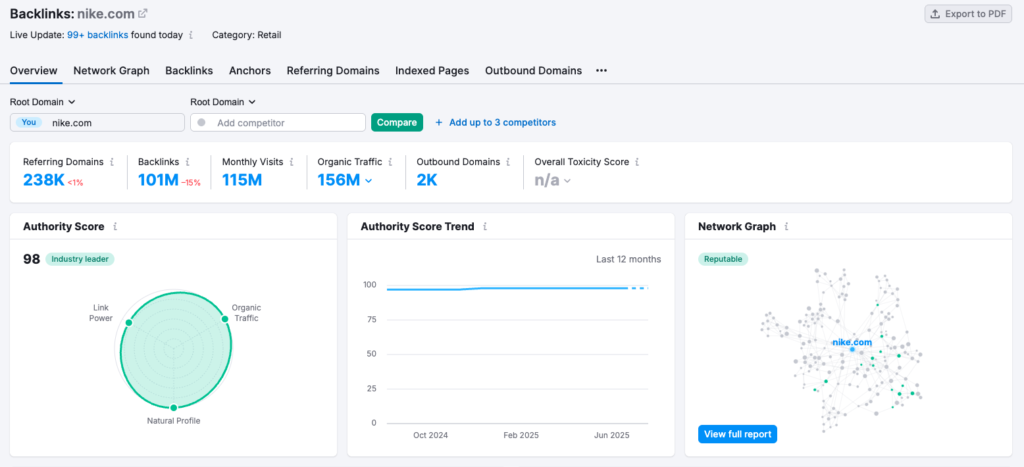Click the Authority Score value 98

(31, 259)
